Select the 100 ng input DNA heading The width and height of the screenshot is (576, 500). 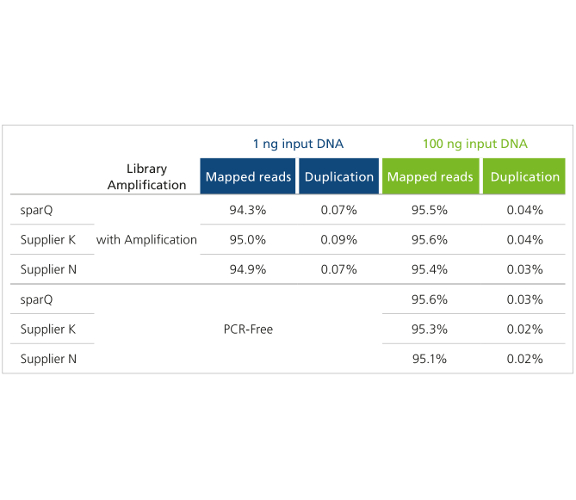(x=475, y=144)
